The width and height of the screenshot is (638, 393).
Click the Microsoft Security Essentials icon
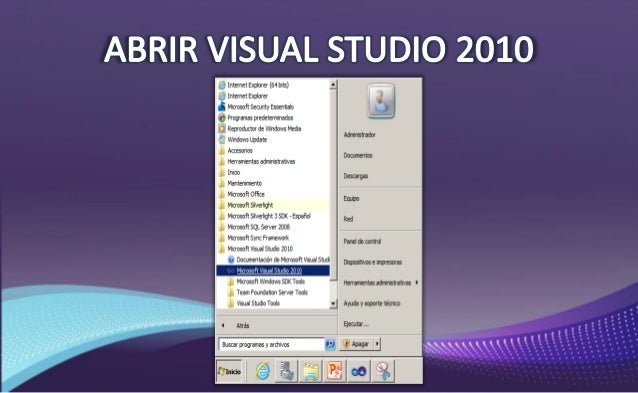pyautogui.click(x=222, y=107)
